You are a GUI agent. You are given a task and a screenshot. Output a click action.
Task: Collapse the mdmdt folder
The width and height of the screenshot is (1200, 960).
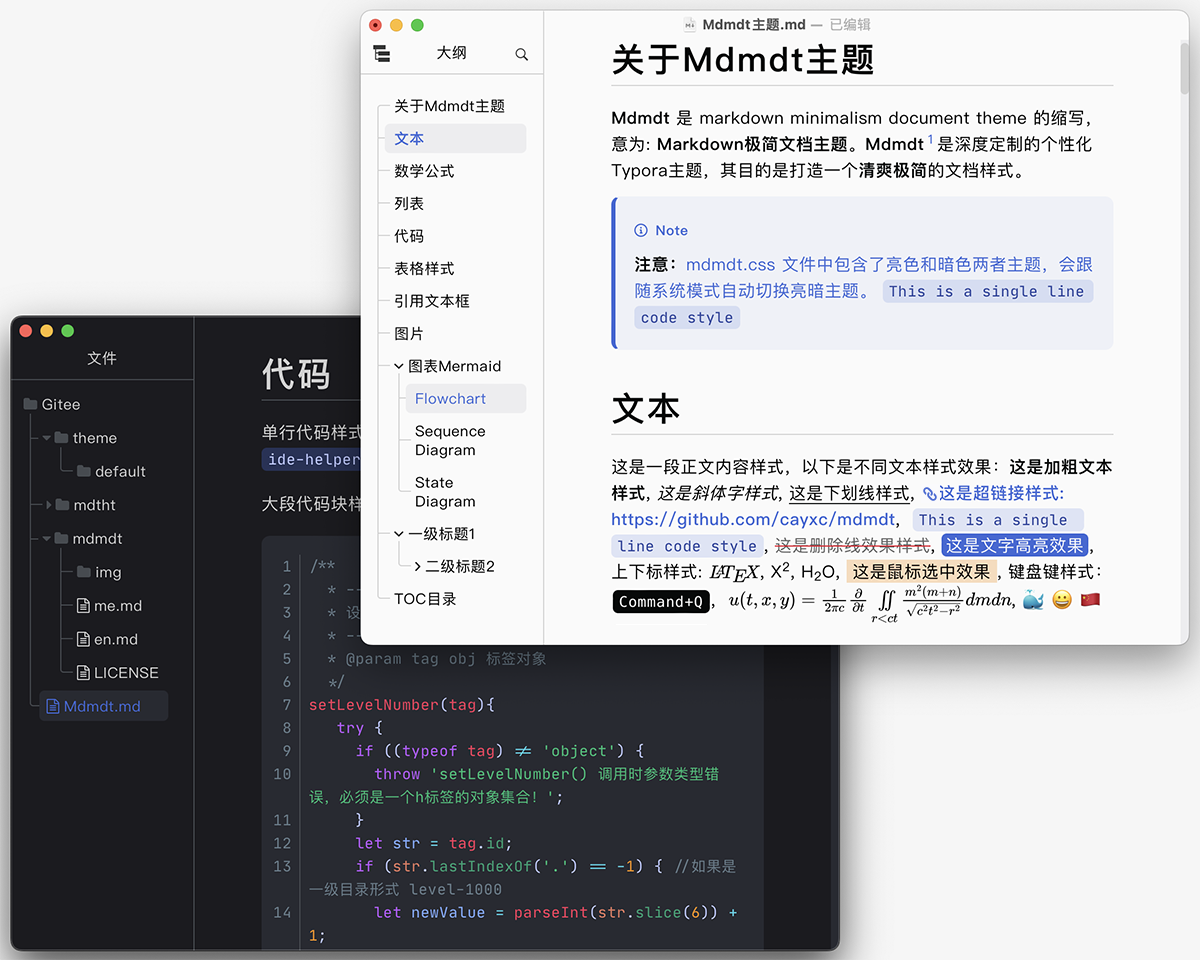47,539
